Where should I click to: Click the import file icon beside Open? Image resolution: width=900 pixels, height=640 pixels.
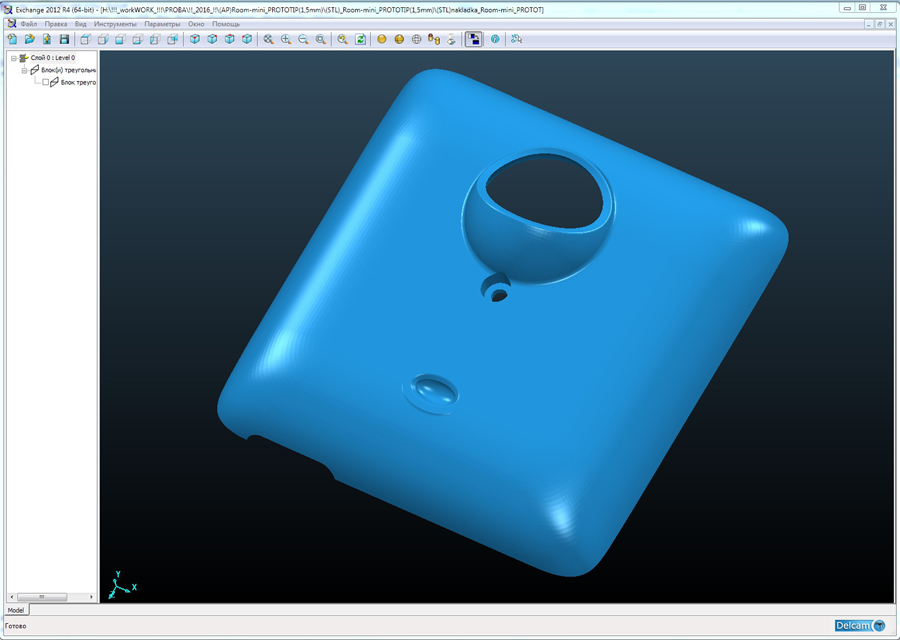[x=47, y=39]
